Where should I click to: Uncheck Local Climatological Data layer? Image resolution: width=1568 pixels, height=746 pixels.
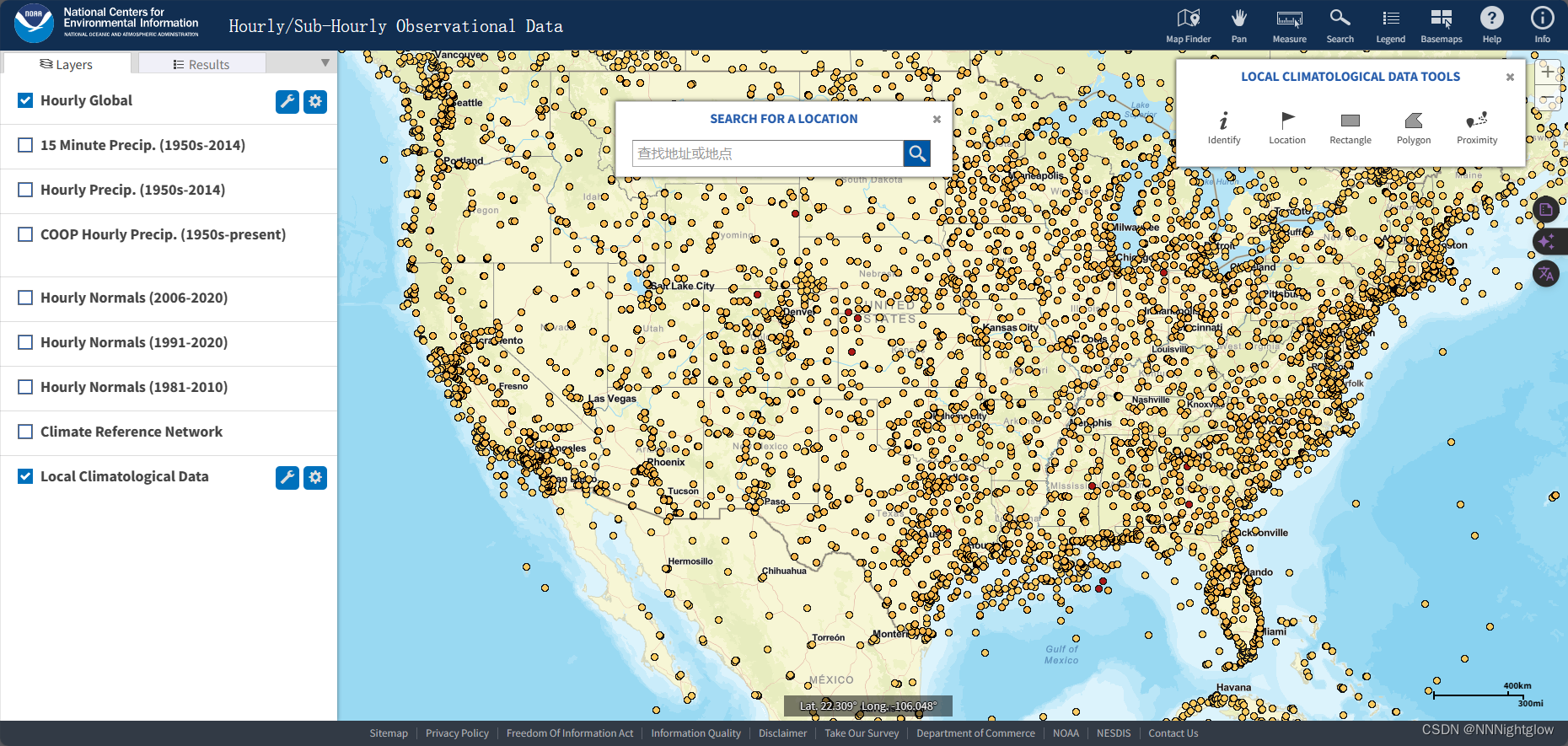(25, 476)
